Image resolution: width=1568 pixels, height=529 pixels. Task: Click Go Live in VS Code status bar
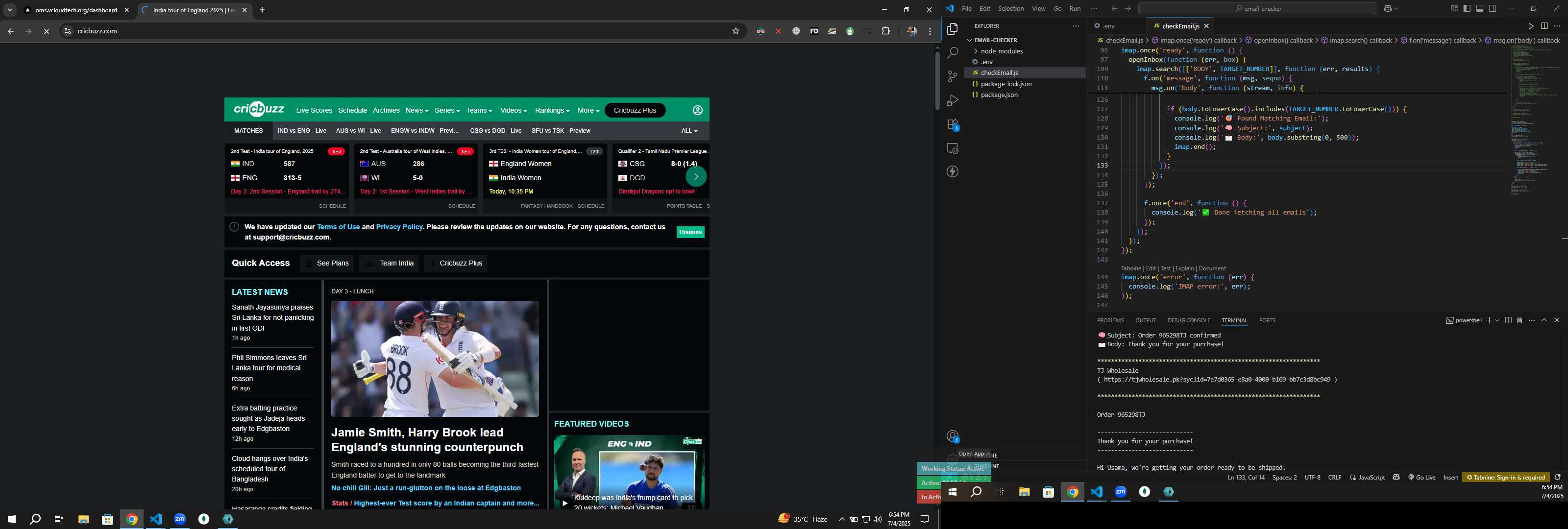pos(1422,477)
